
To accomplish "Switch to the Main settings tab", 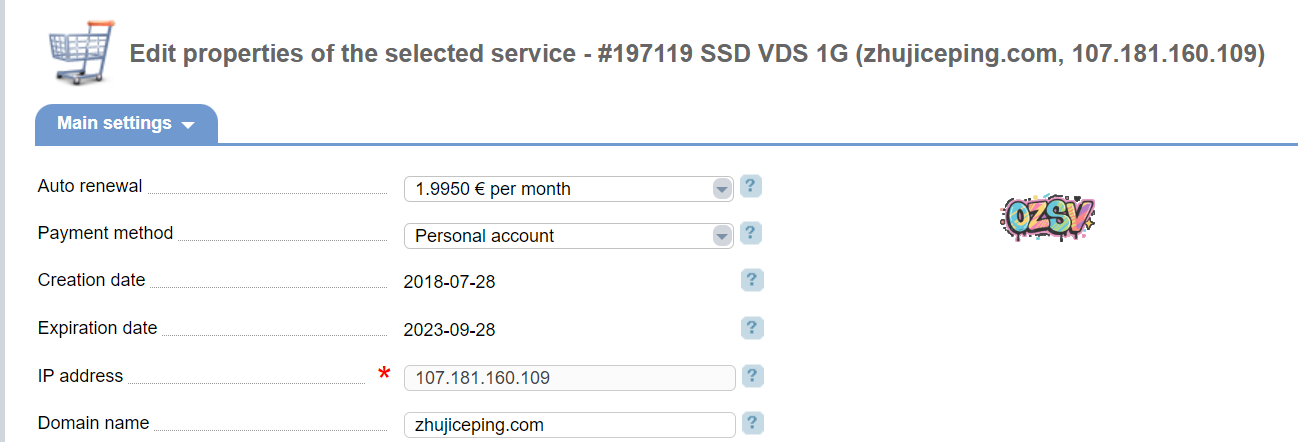I will pos(114,124).
